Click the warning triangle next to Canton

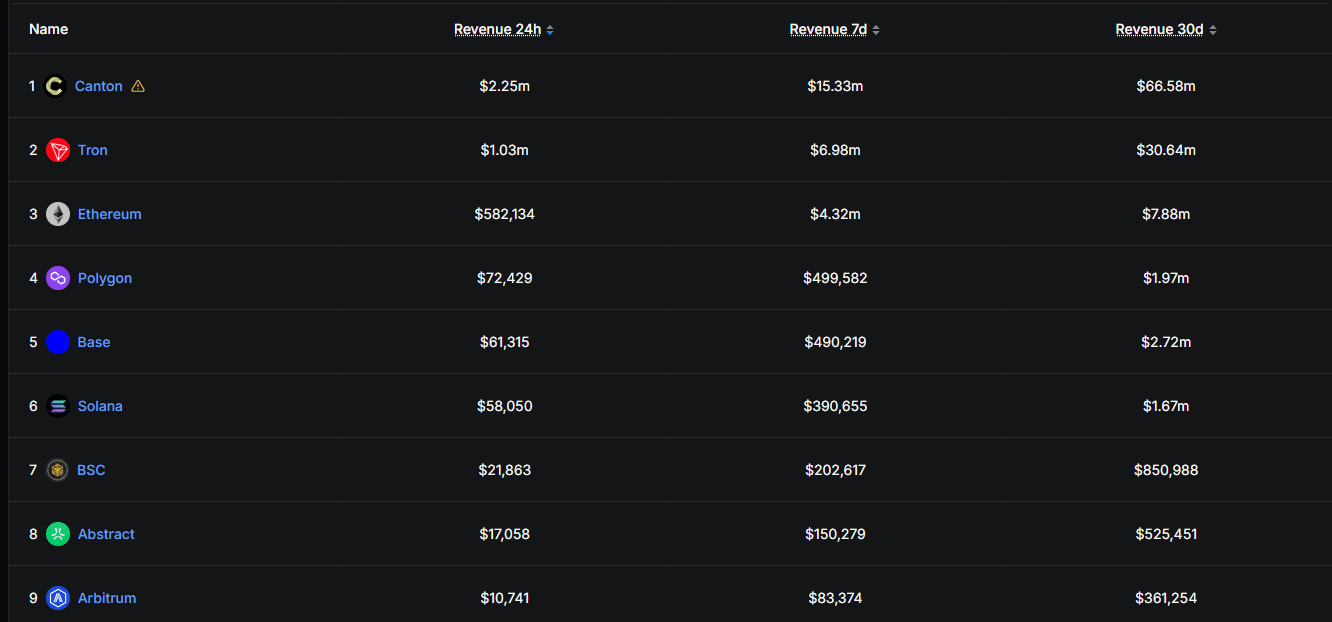tap(137, 86)
